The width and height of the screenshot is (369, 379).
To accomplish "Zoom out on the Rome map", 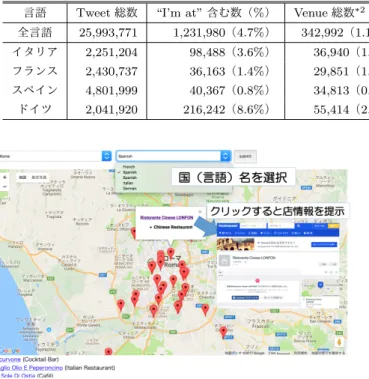I will (4, 186).
